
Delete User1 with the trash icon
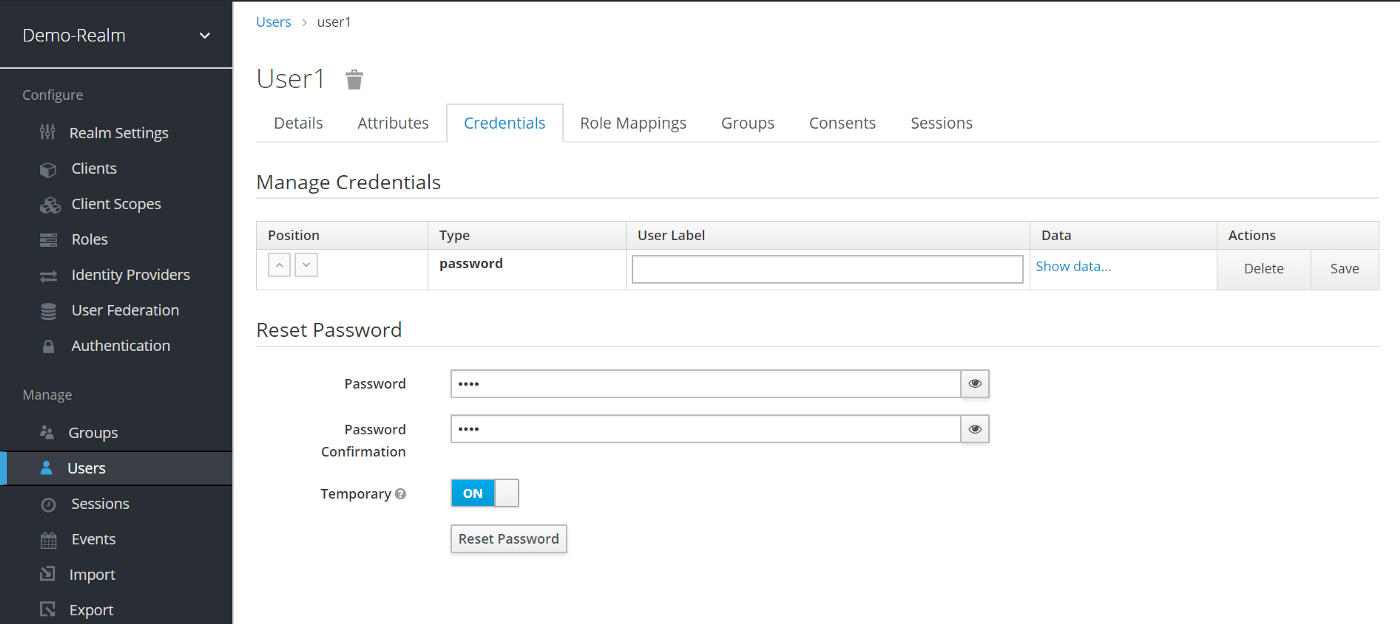[354, 80]
